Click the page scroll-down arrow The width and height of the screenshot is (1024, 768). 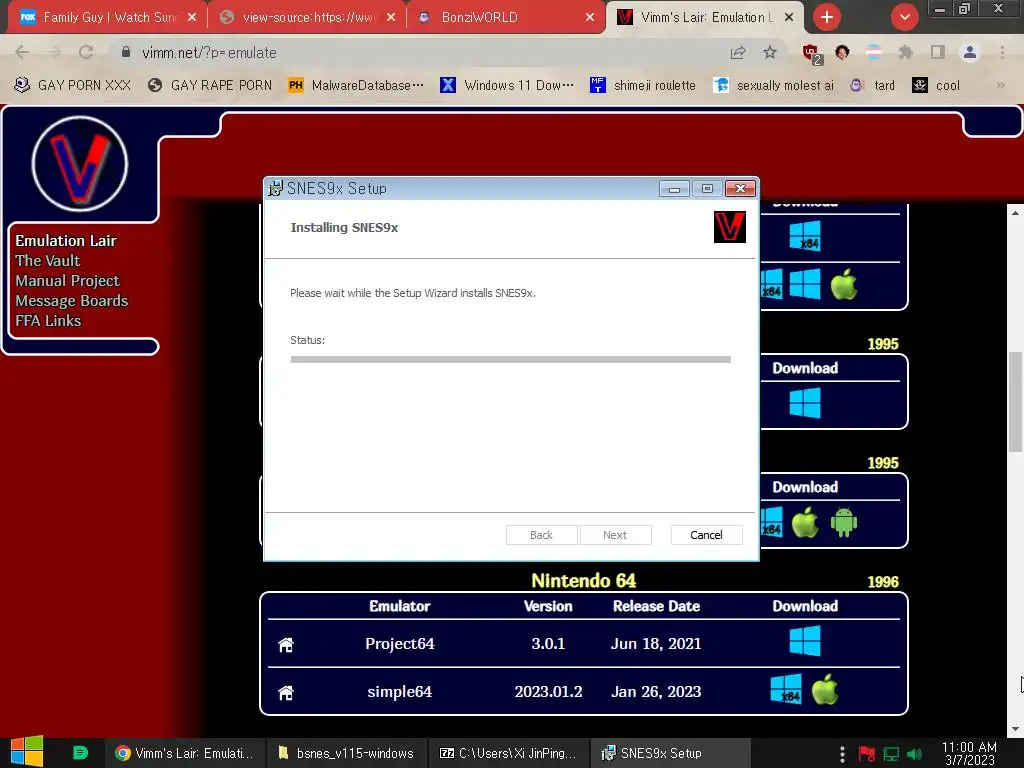point(1015,729)
